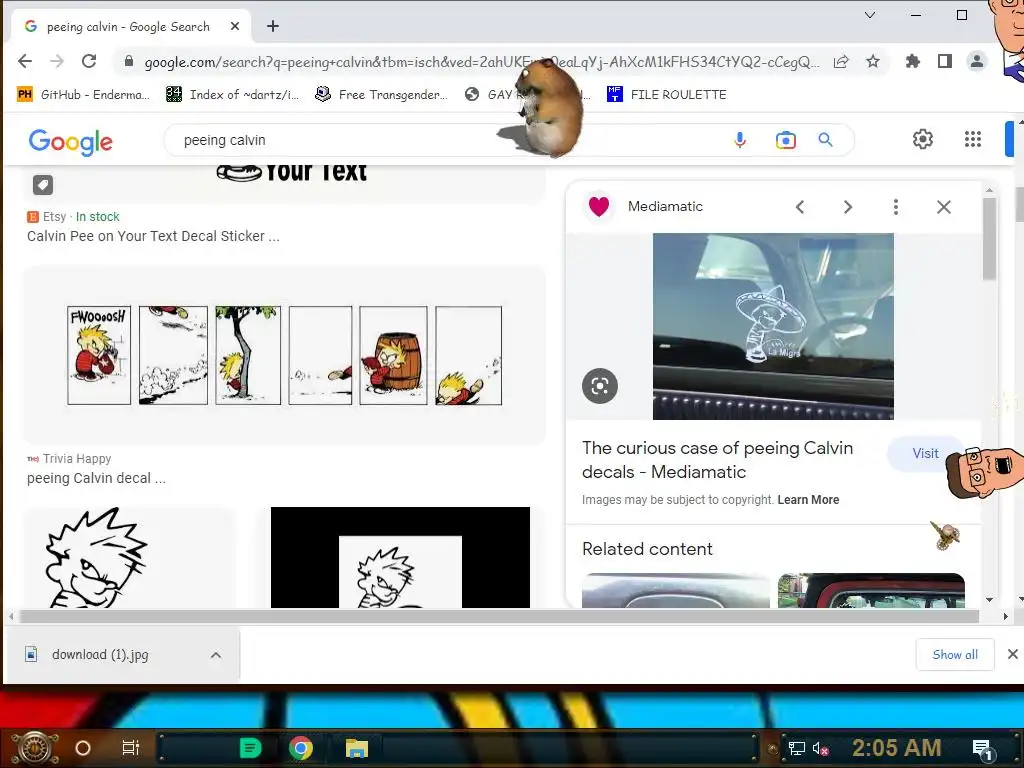The image size is (1024, 768).
Task: Open the green notes app on taskbar
Action: 250,748
